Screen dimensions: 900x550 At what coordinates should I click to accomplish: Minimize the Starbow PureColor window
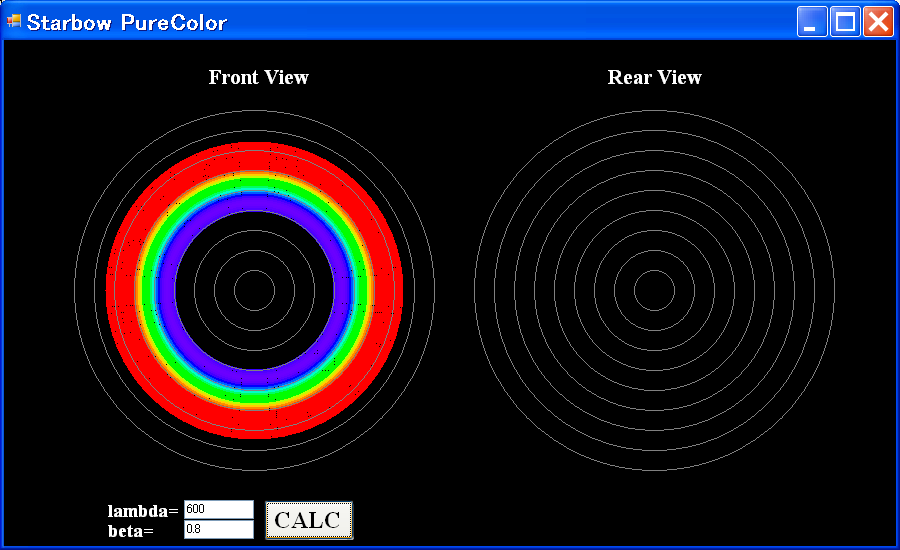pyautogui.click(x=812, y=22)
